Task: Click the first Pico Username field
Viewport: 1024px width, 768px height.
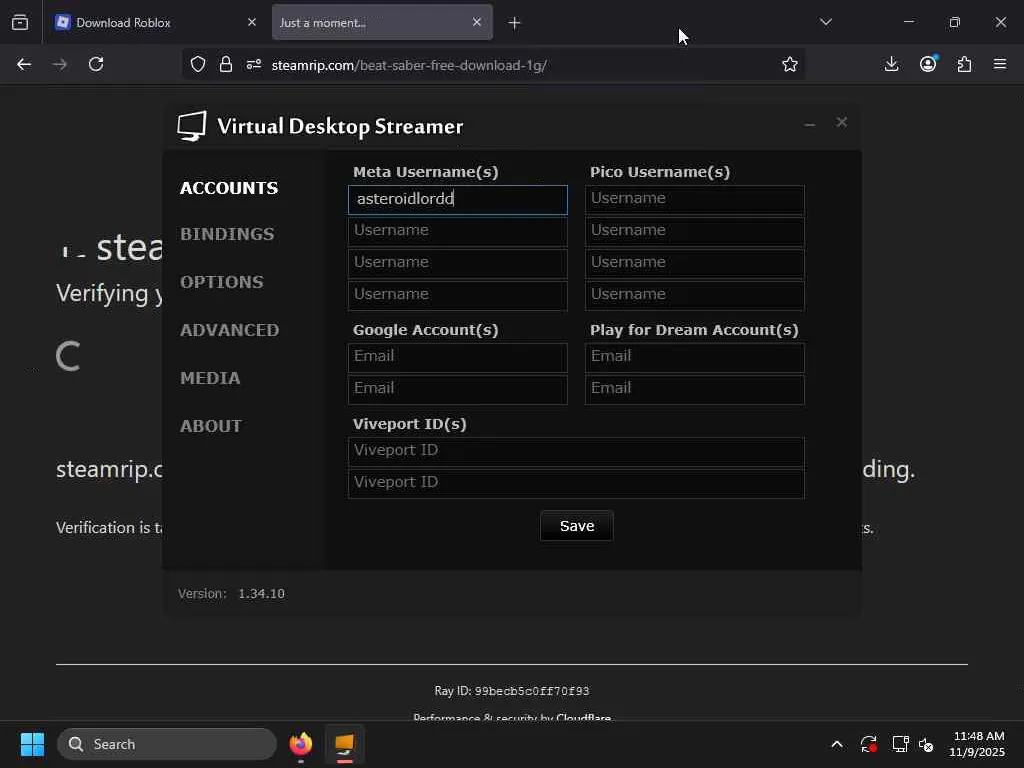Action: click(695, 199)
